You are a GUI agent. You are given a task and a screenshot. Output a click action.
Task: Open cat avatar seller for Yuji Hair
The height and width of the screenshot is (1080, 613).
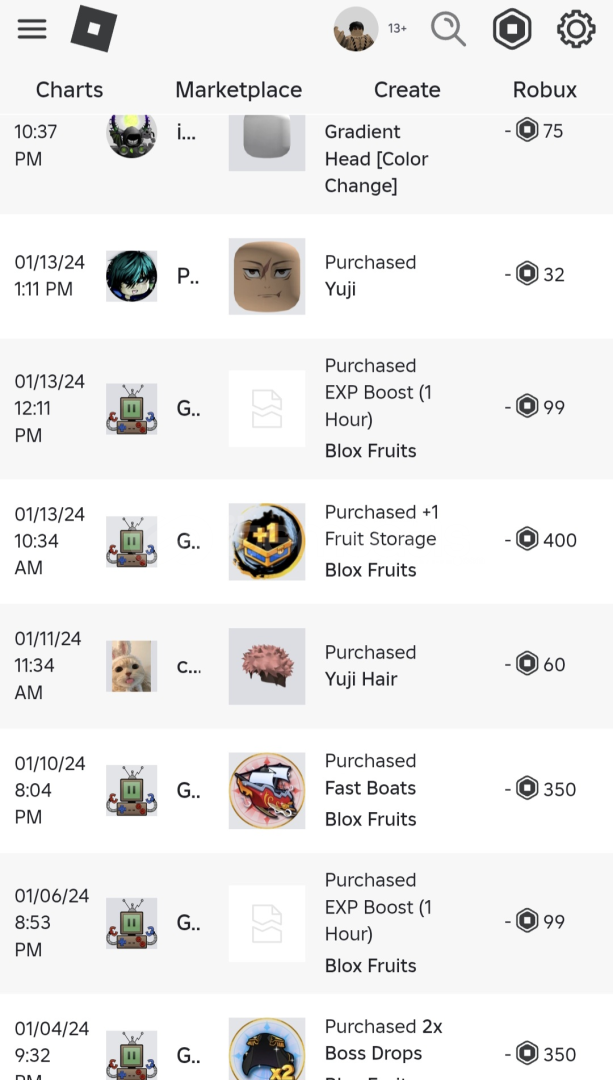tap(132, 666)
